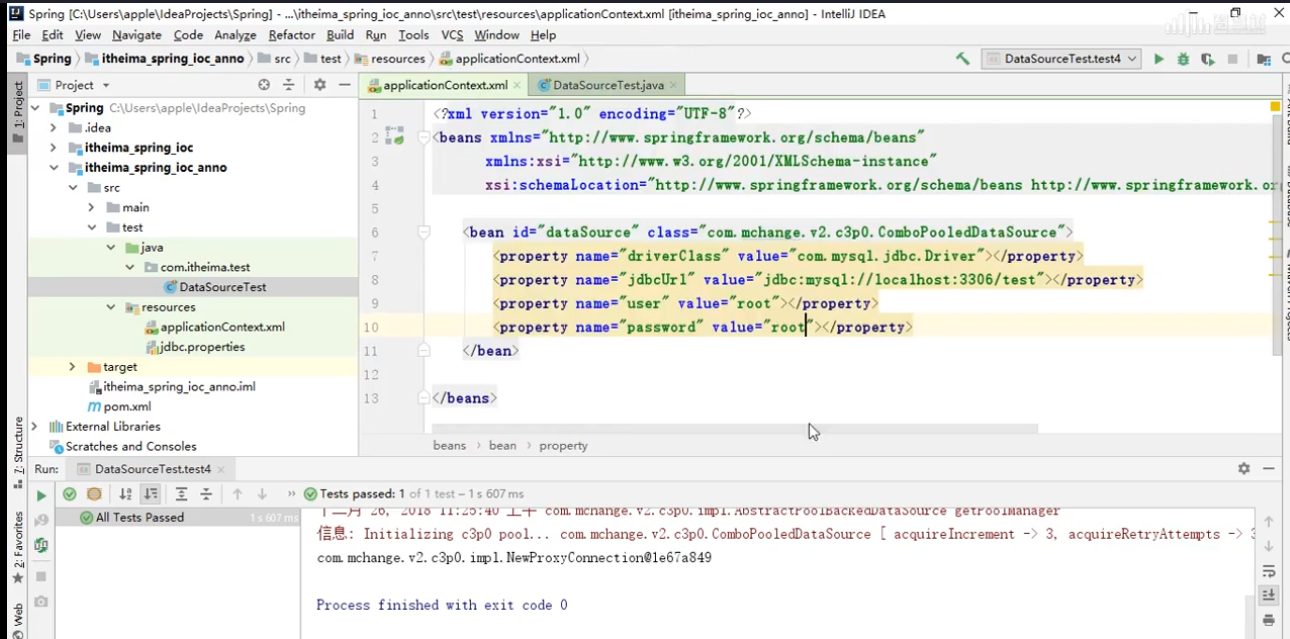Open Project Structure from the toolbar
1290x639 pixels.
click(x=1264, y=59)
